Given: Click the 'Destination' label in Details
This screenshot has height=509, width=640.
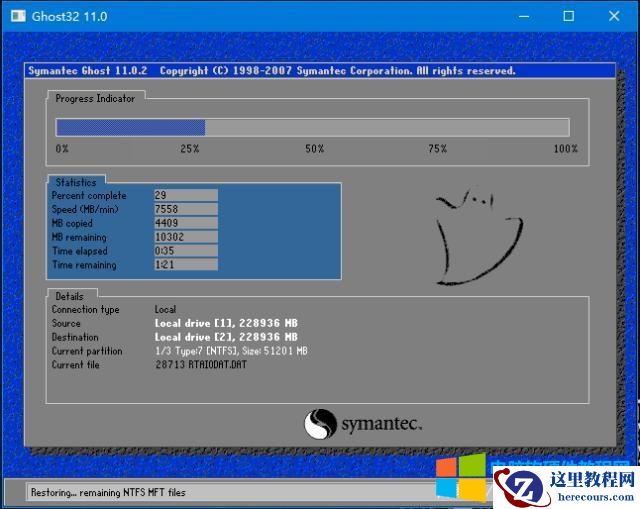Looking at the screenshot, I should click(x=75, y=337).
